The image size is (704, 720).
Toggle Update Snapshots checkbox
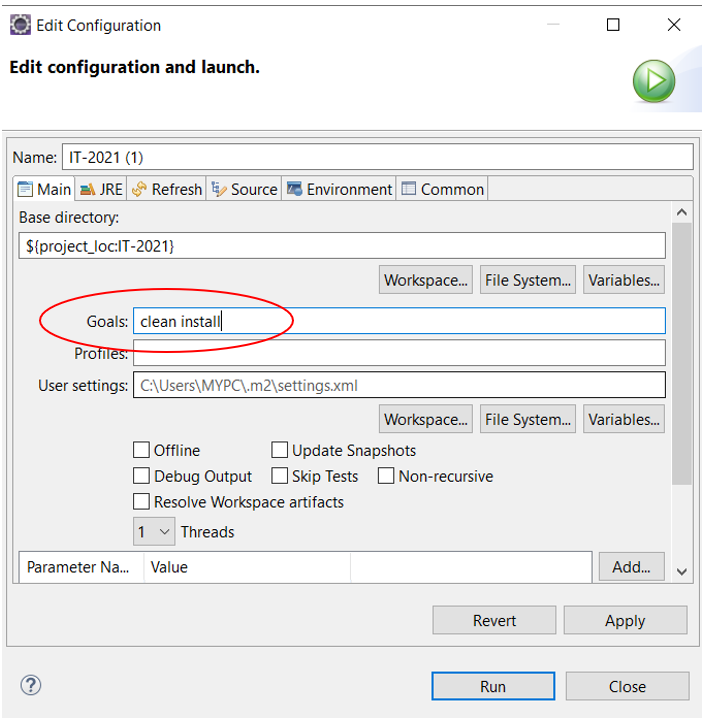(x=279, y=450)
